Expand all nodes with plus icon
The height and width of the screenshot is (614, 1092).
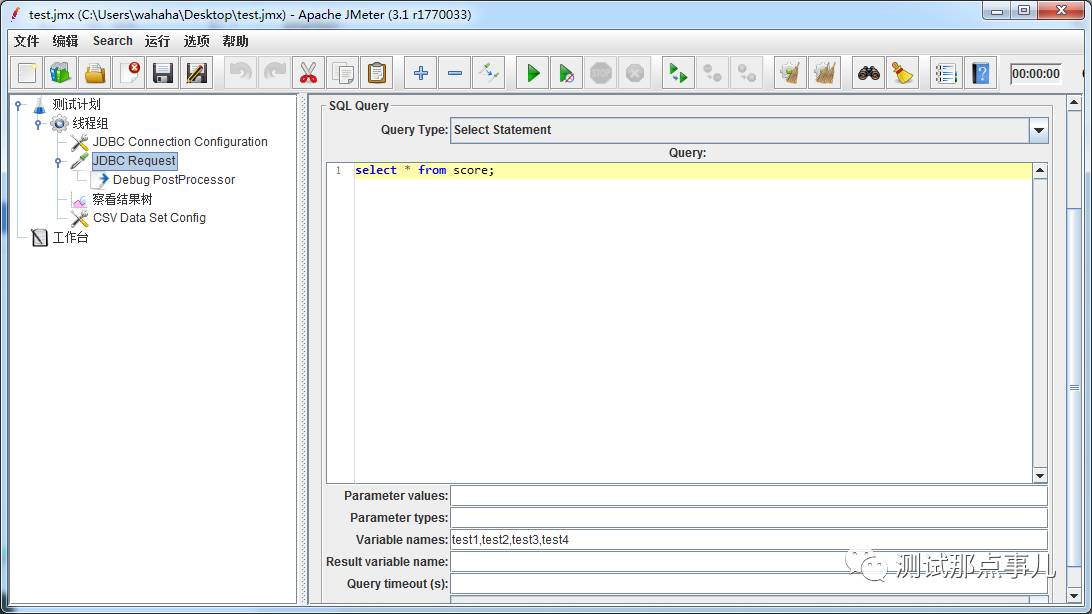421,72
